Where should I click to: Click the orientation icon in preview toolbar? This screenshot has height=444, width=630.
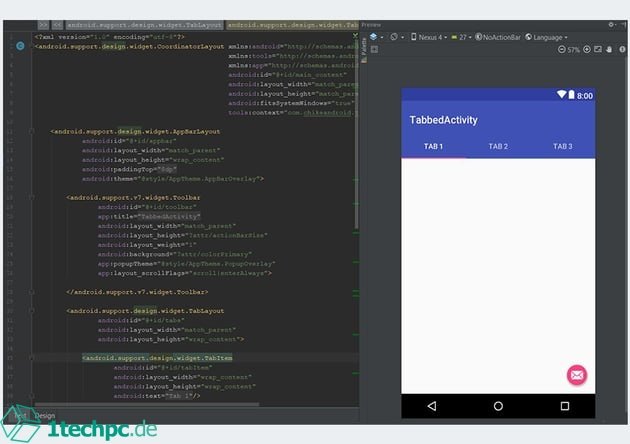[394, 37]
